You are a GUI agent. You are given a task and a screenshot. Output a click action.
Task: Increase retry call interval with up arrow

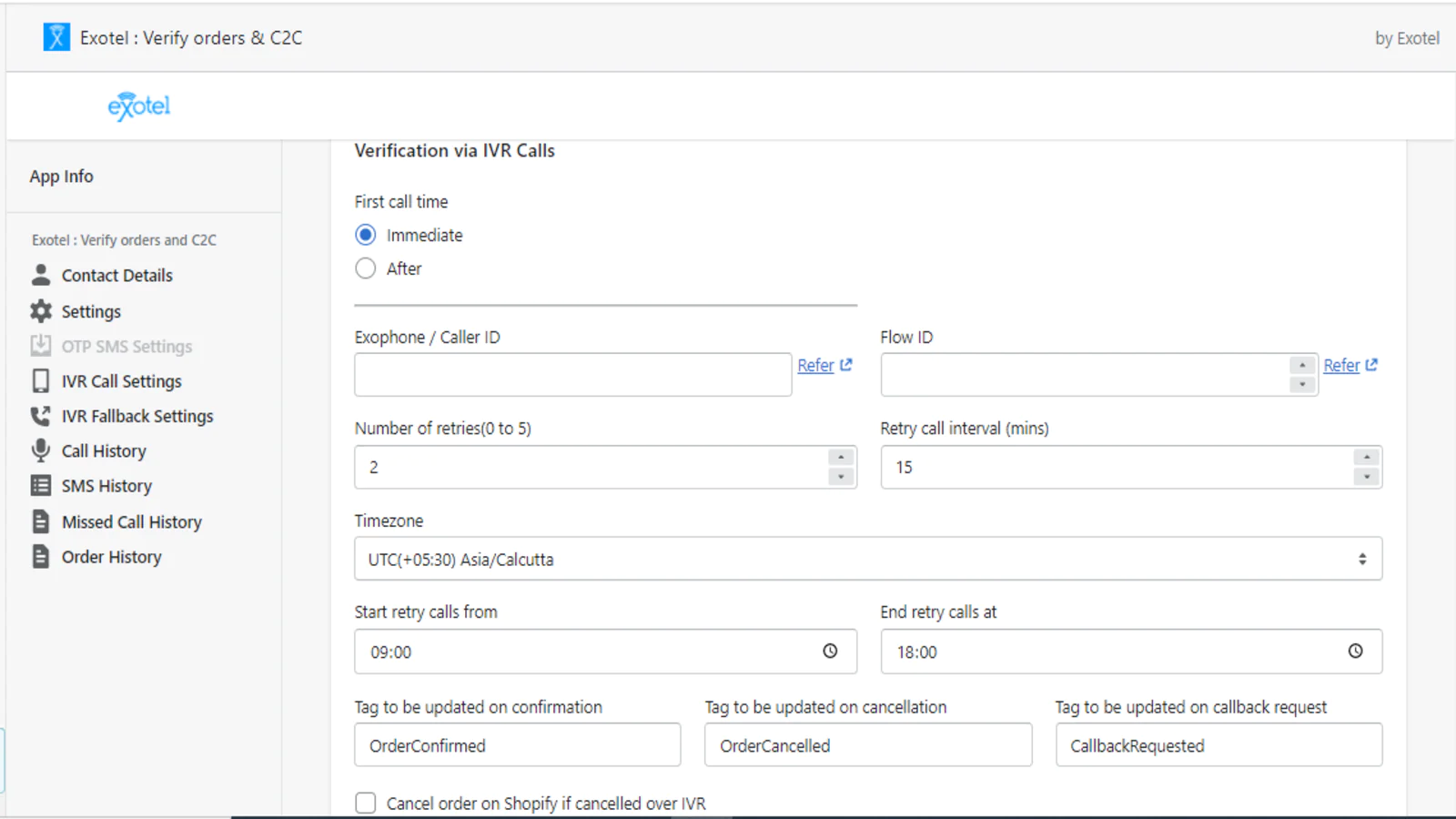point(1367,458)
